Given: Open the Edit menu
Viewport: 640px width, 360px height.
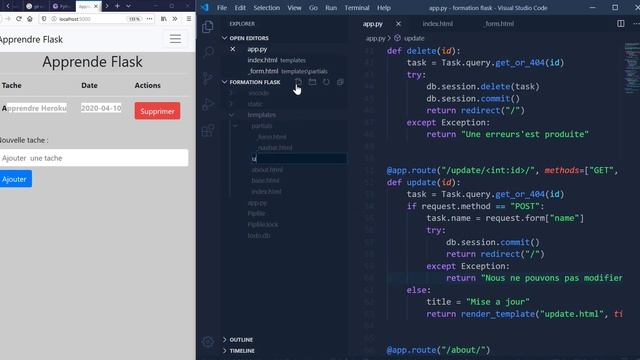Looking at the screenshot, I should click(x=240, y=8).
